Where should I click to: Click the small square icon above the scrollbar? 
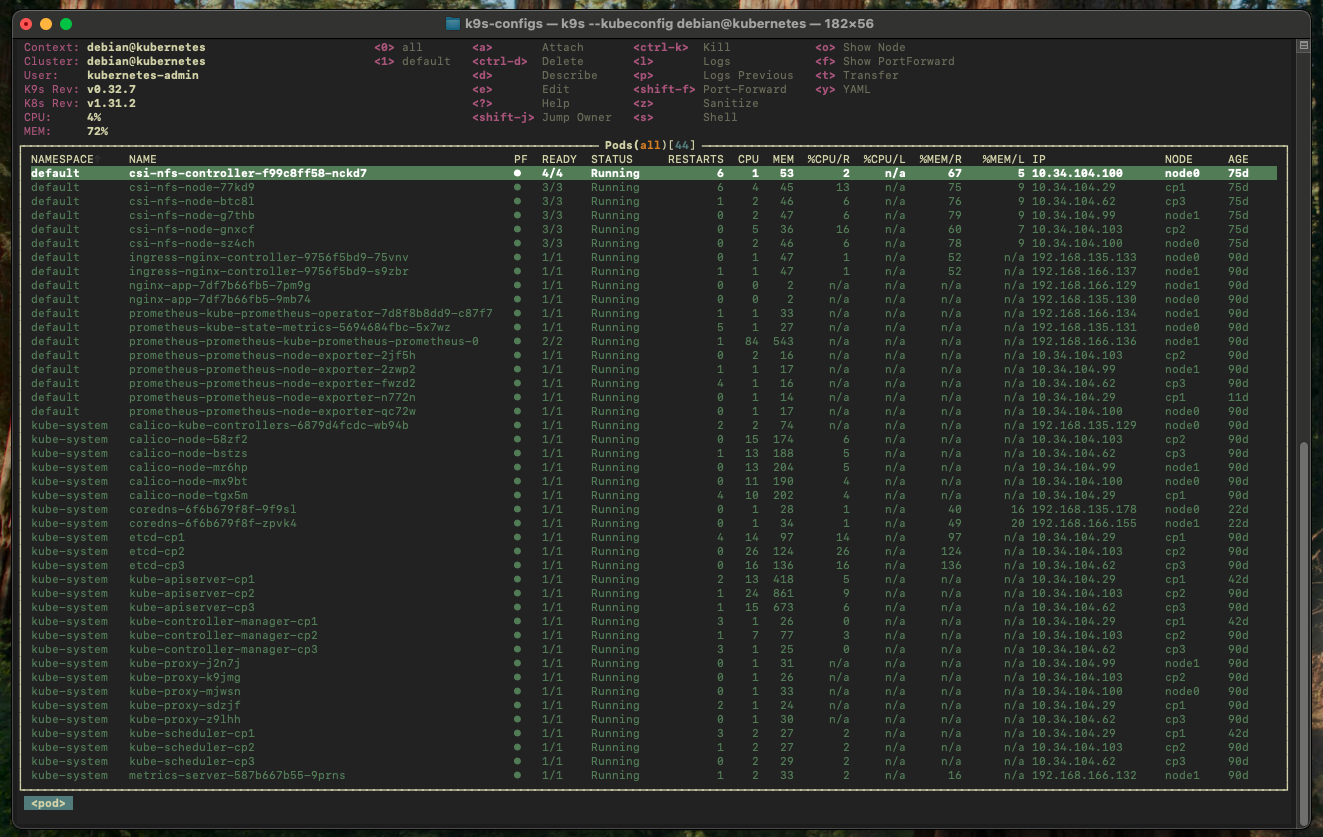click(x=1303, y=46)
